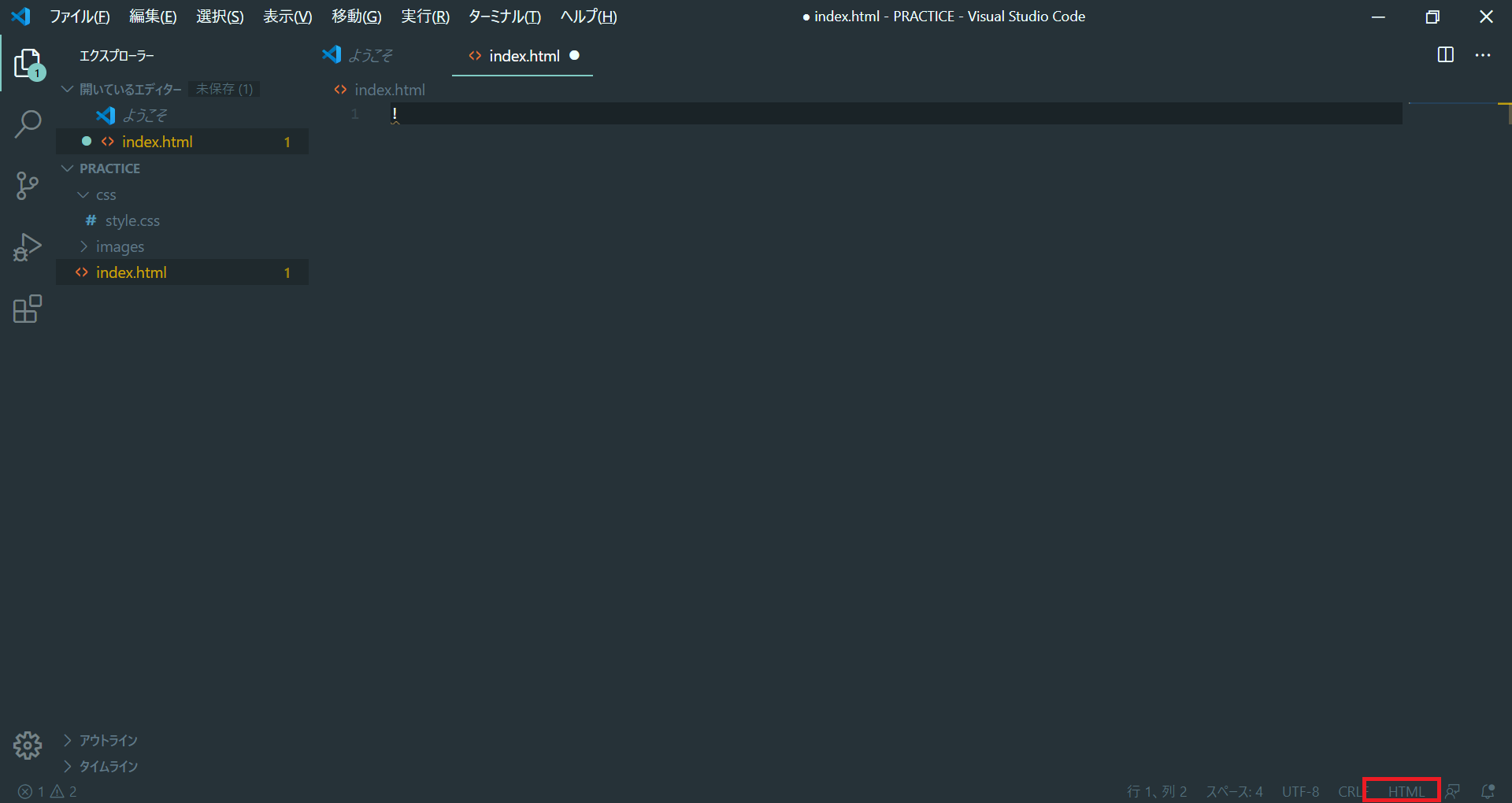This screenshot has height=803, width=1512.
Task: Switch to the ようこそ tab
Action: pos(370,55)
